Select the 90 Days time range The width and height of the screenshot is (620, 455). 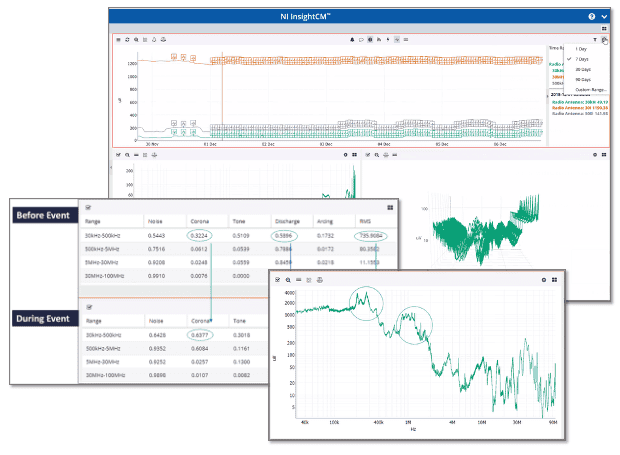583,79
